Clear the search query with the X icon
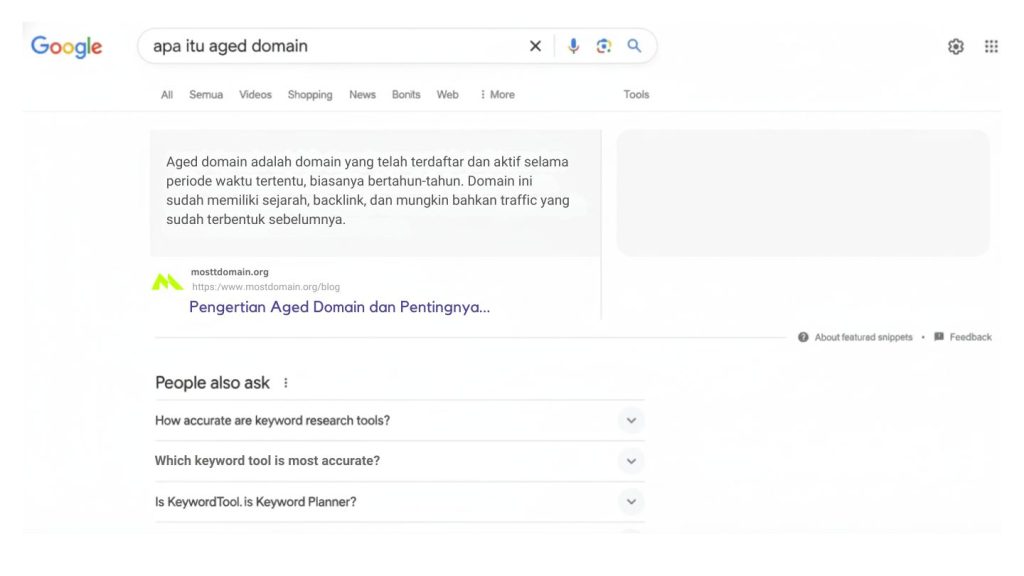This screenshot has height=576, width=1024. tap(535, 46)
